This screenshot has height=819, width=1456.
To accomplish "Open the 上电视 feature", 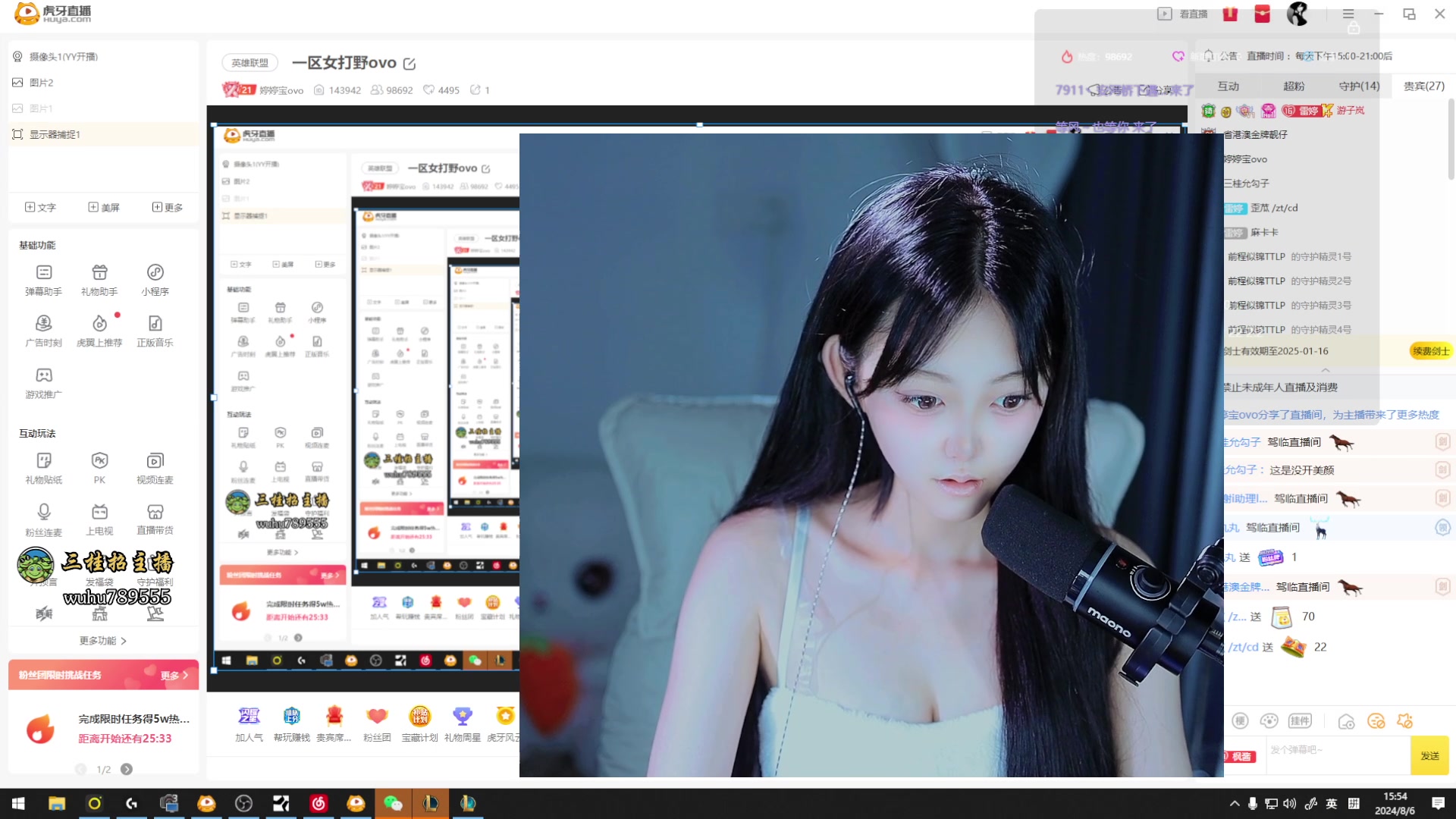I will [x=99, y=519].
